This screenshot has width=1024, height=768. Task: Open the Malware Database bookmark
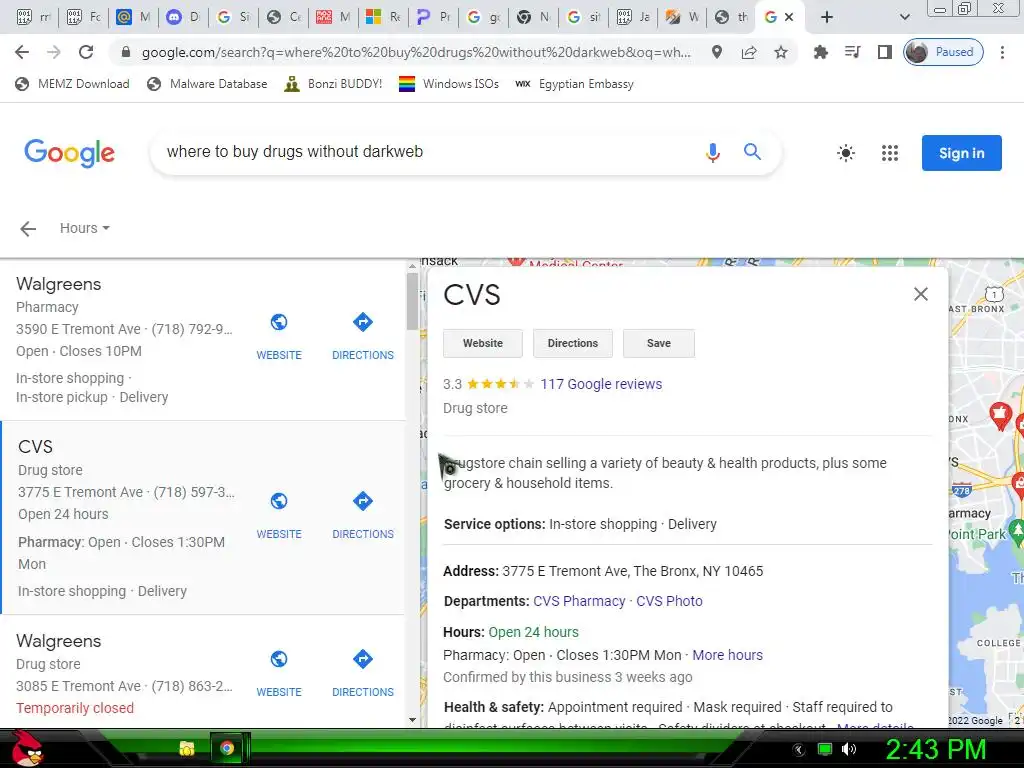coord(207,84)
